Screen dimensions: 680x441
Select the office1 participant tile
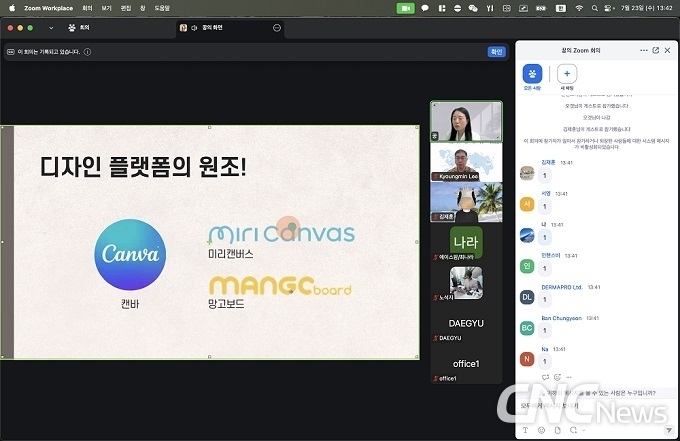coord(466,364)
